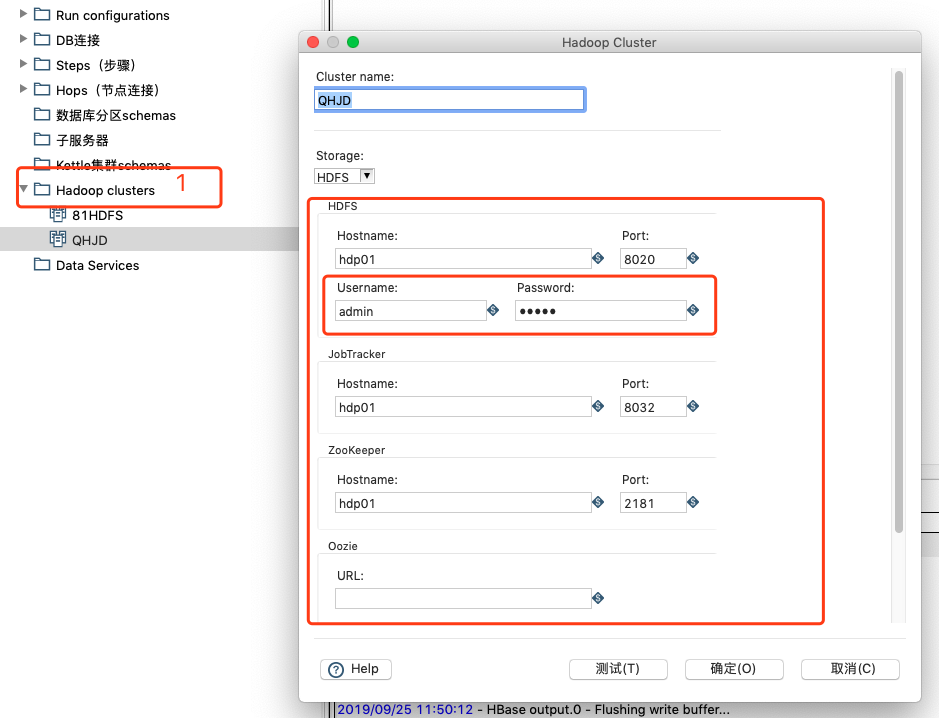Viewport: 939px width, 718px height.
Task: Expand the Hops（节点连接）tree node
Action: tap(23, 89)
